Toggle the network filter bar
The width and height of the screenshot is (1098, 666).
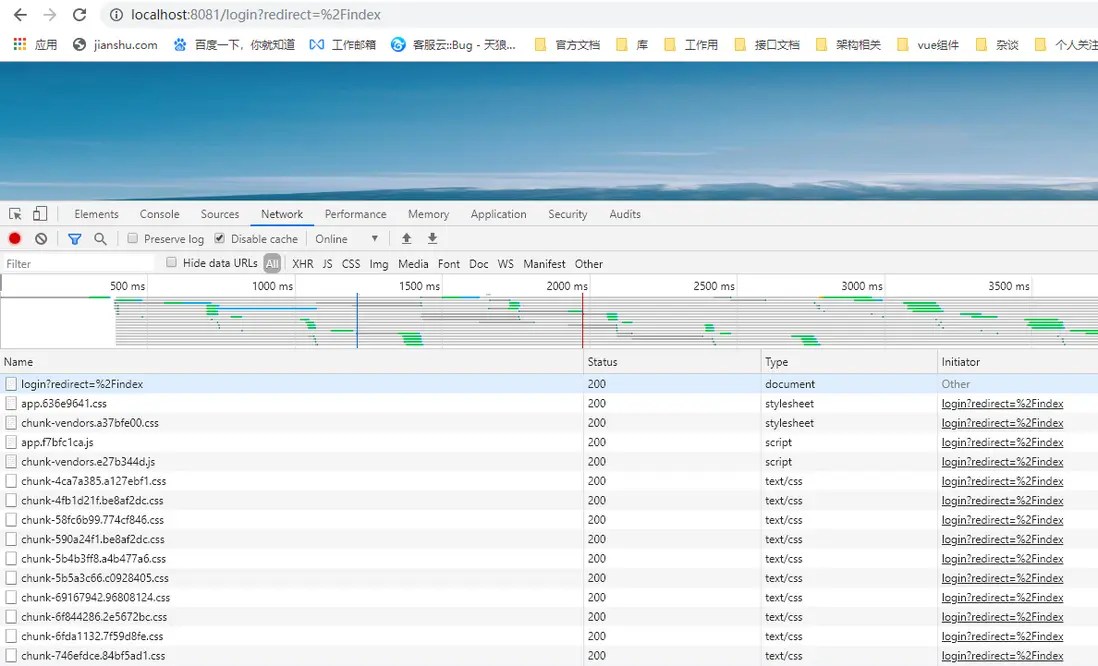[74, 238]
